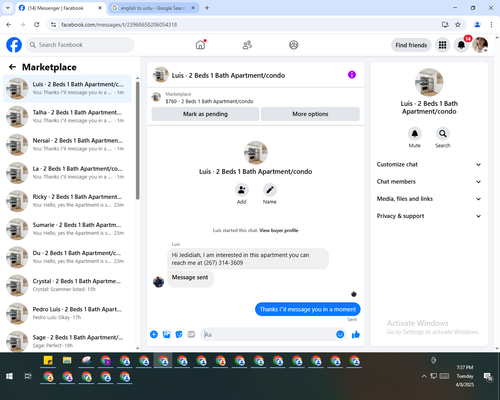Open the Chrome profile icon
The width and height of the screenshot is (500, 400).
click(x=477, y=25)
